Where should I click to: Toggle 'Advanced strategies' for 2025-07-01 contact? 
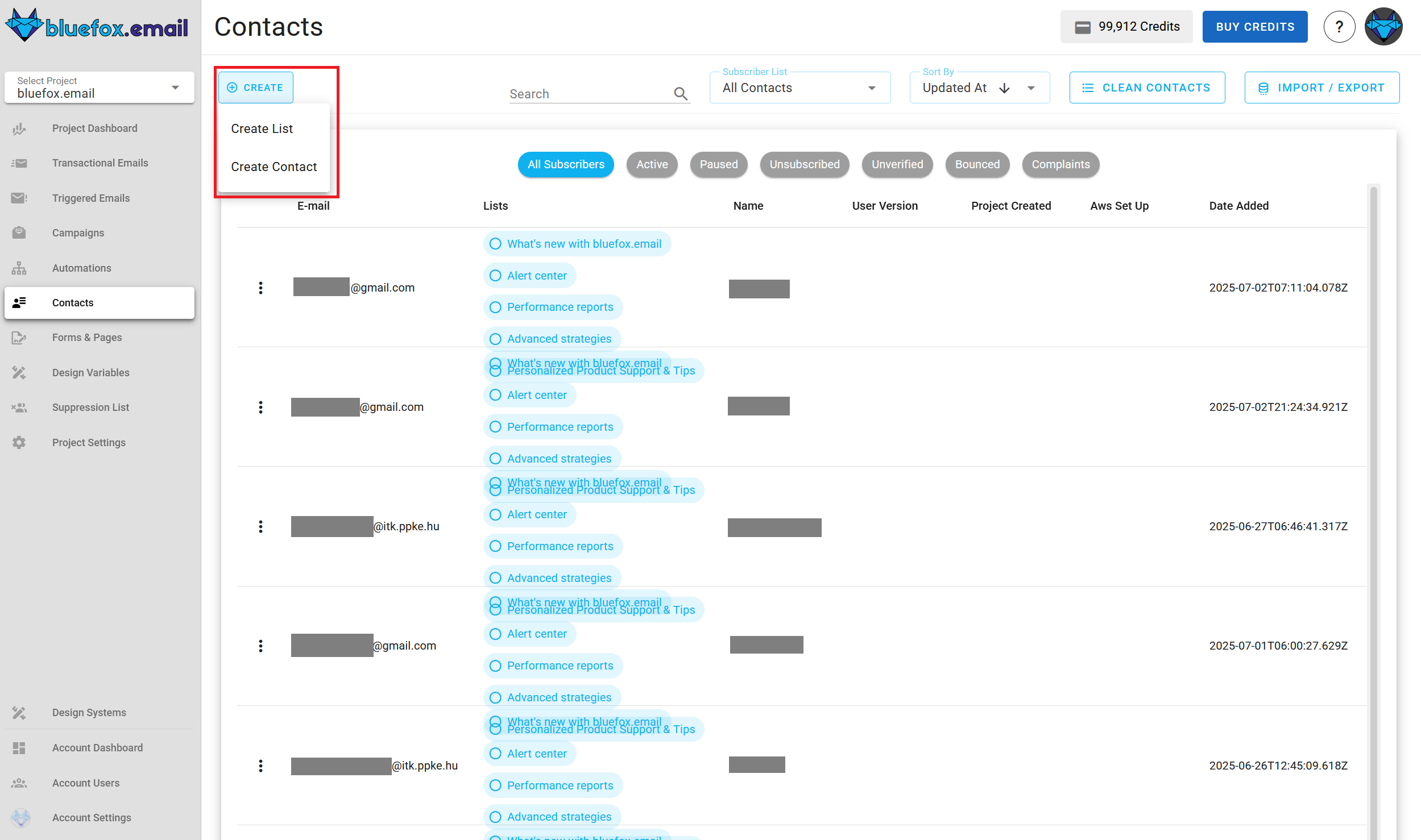point(552,697)
